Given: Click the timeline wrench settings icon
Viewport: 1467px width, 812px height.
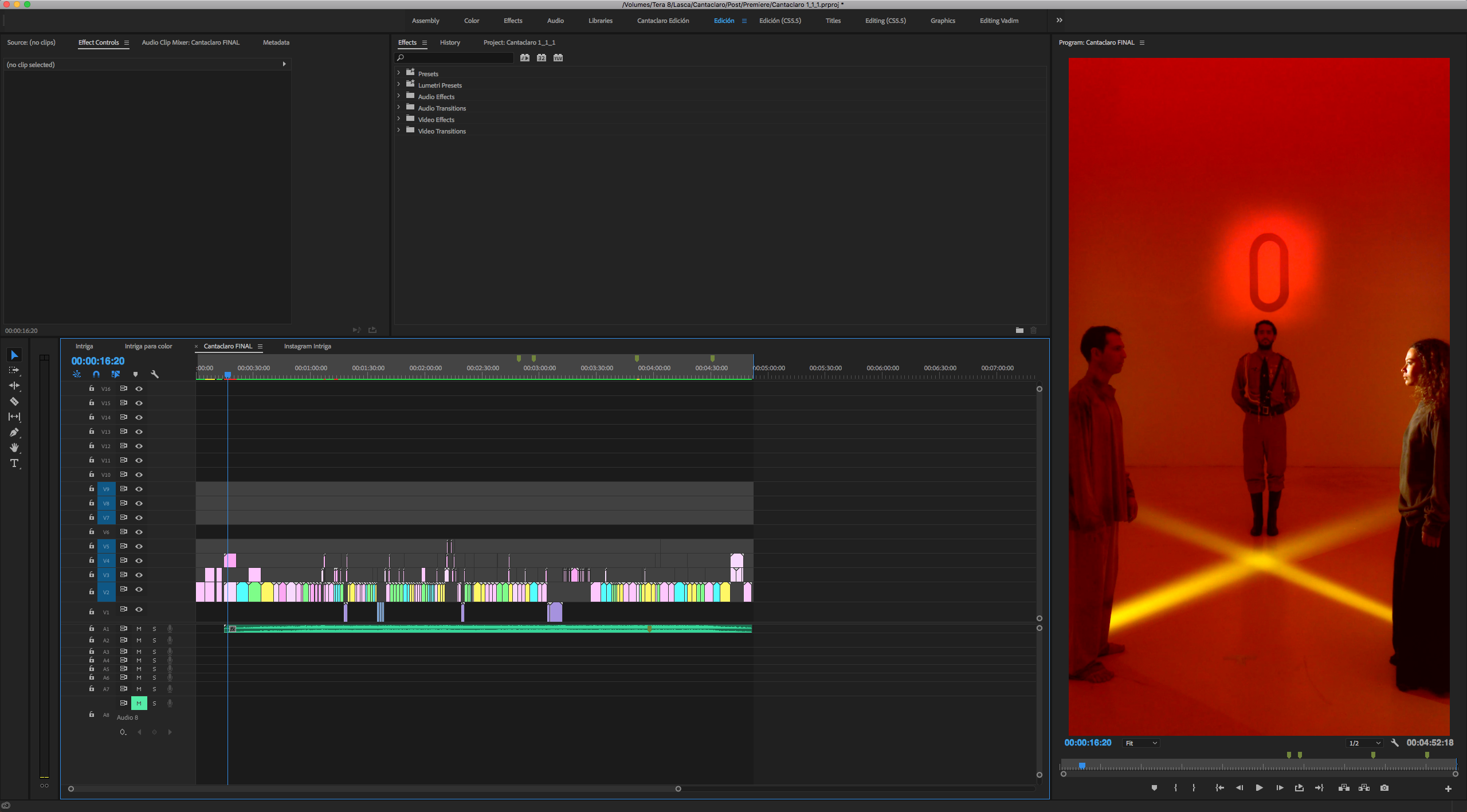Looking at the screenshot, I should [x=154, y=374].
